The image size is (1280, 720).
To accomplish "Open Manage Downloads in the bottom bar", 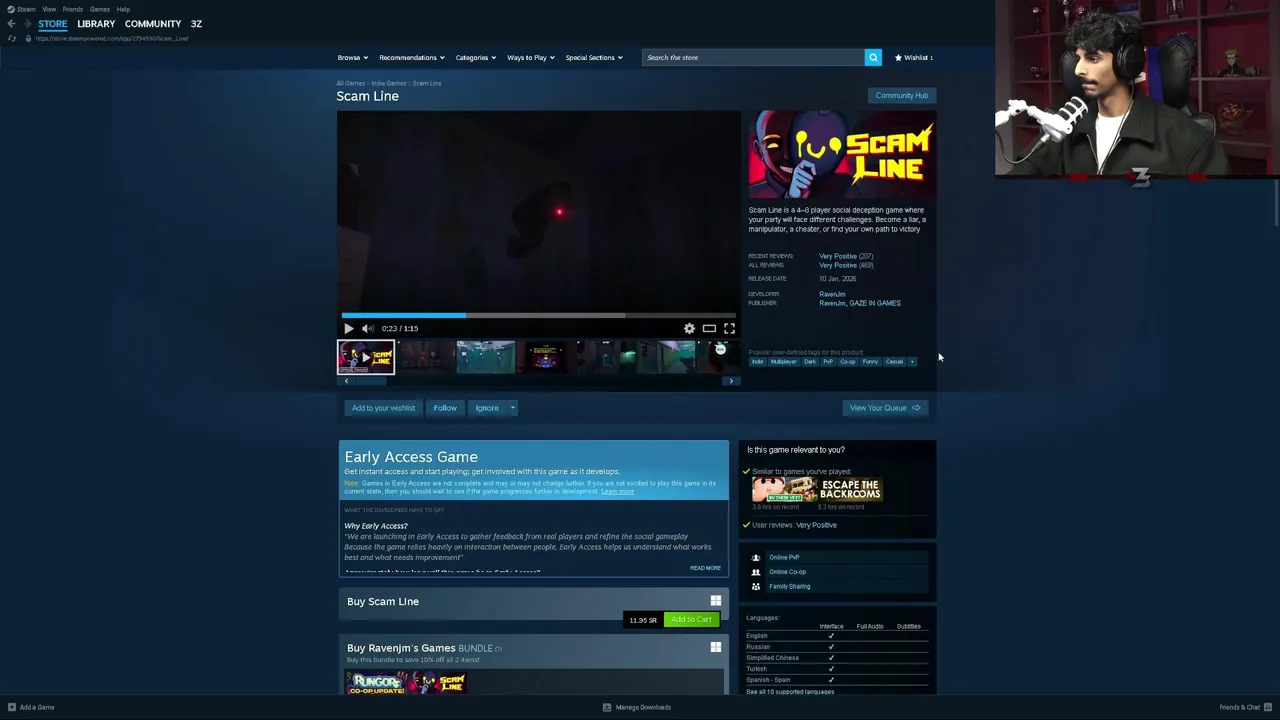I will click(637, 707).
